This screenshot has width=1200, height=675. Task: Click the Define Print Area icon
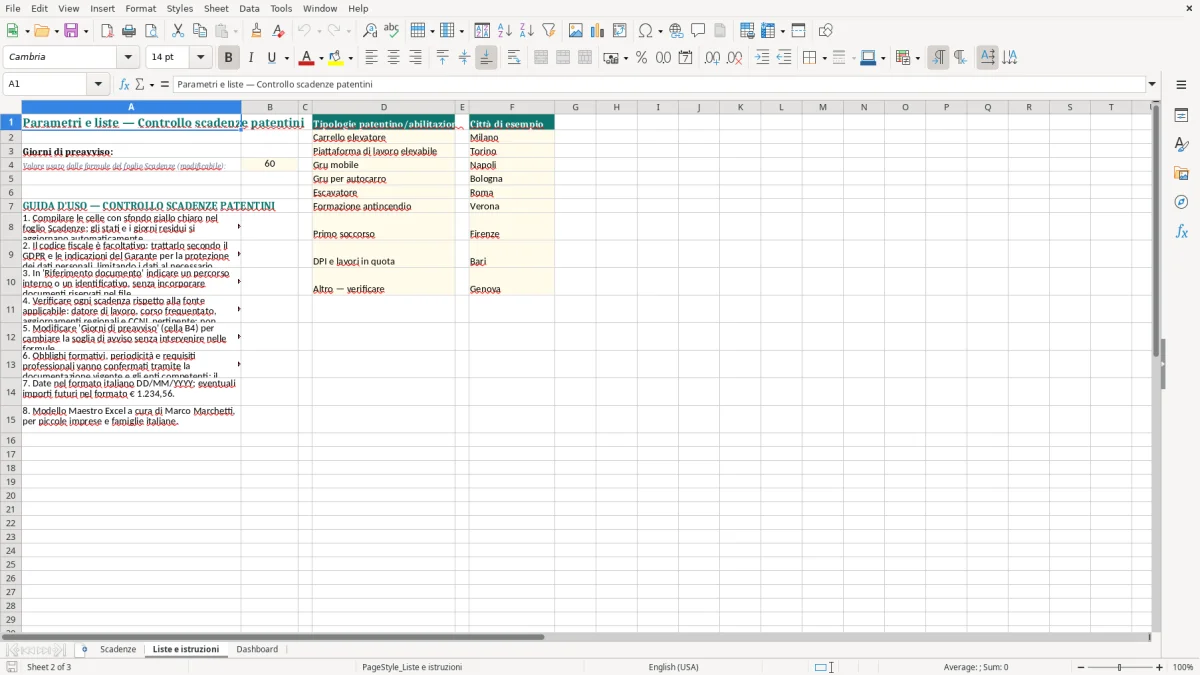747,31
